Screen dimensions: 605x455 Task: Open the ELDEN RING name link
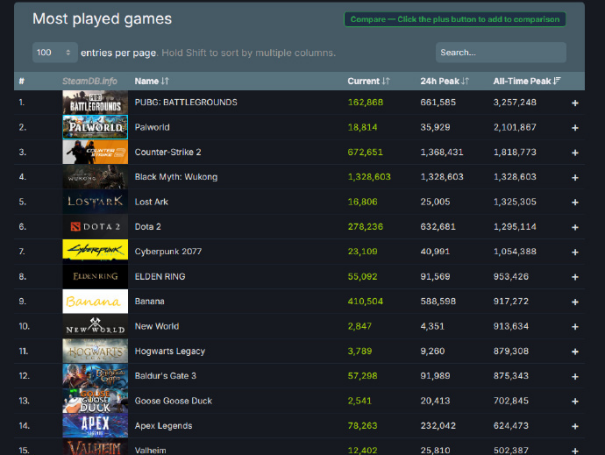[160, 276]
